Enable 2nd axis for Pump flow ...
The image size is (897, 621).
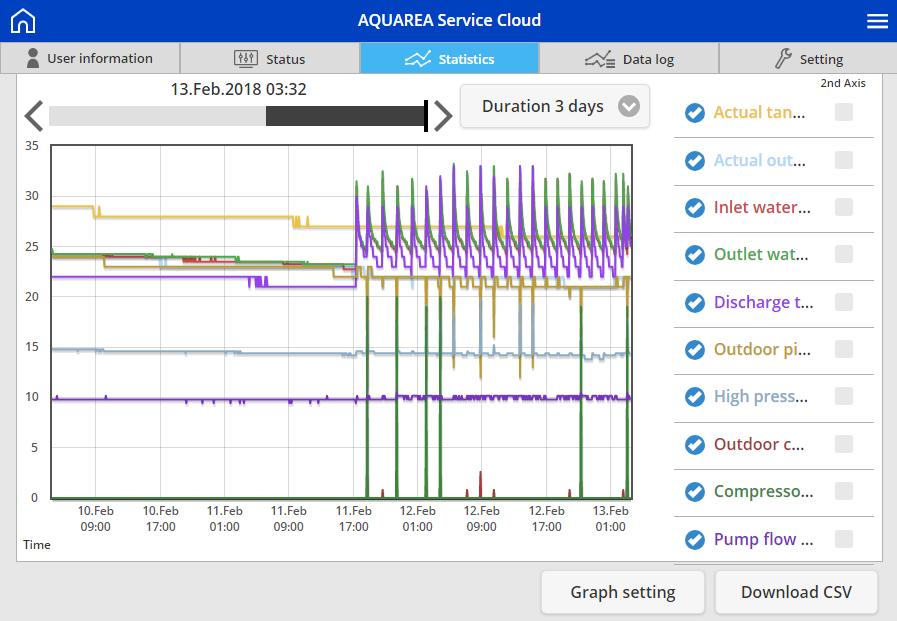844,539
